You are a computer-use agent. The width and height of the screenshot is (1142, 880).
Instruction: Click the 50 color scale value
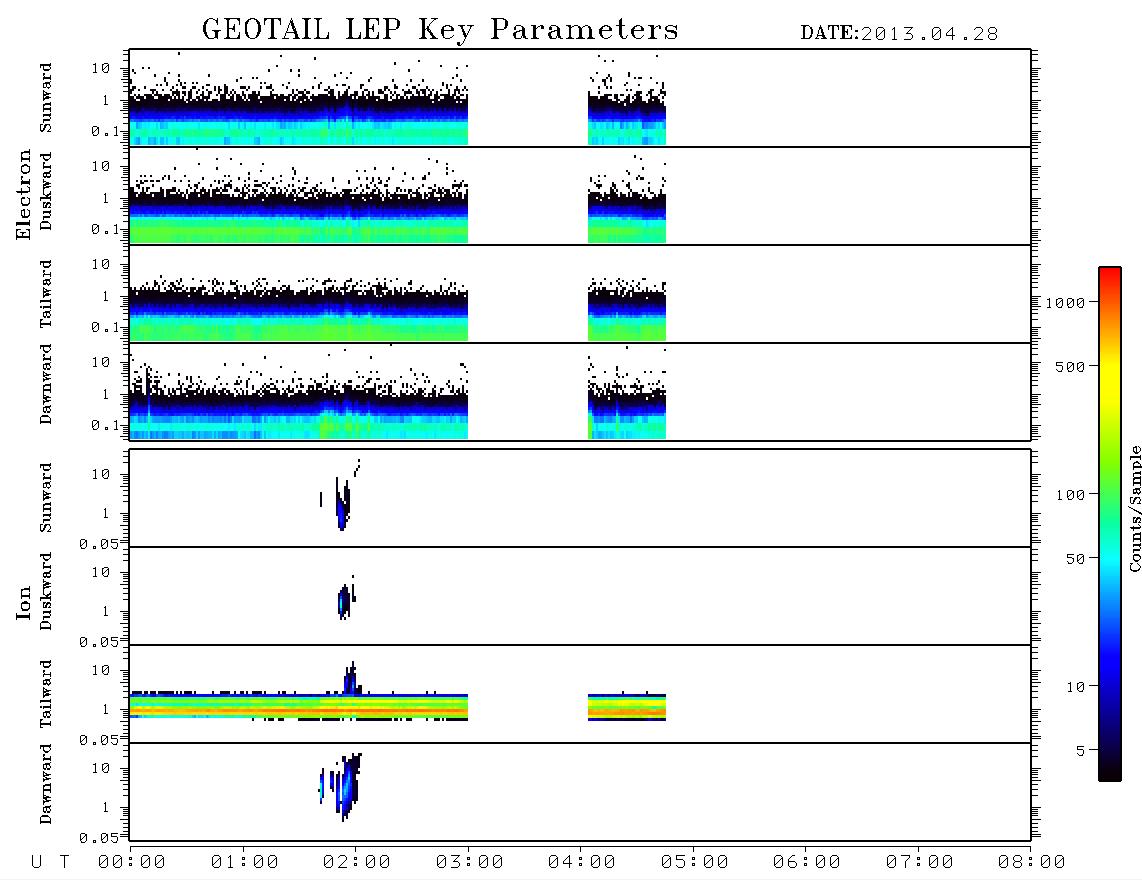[1075, 559]
